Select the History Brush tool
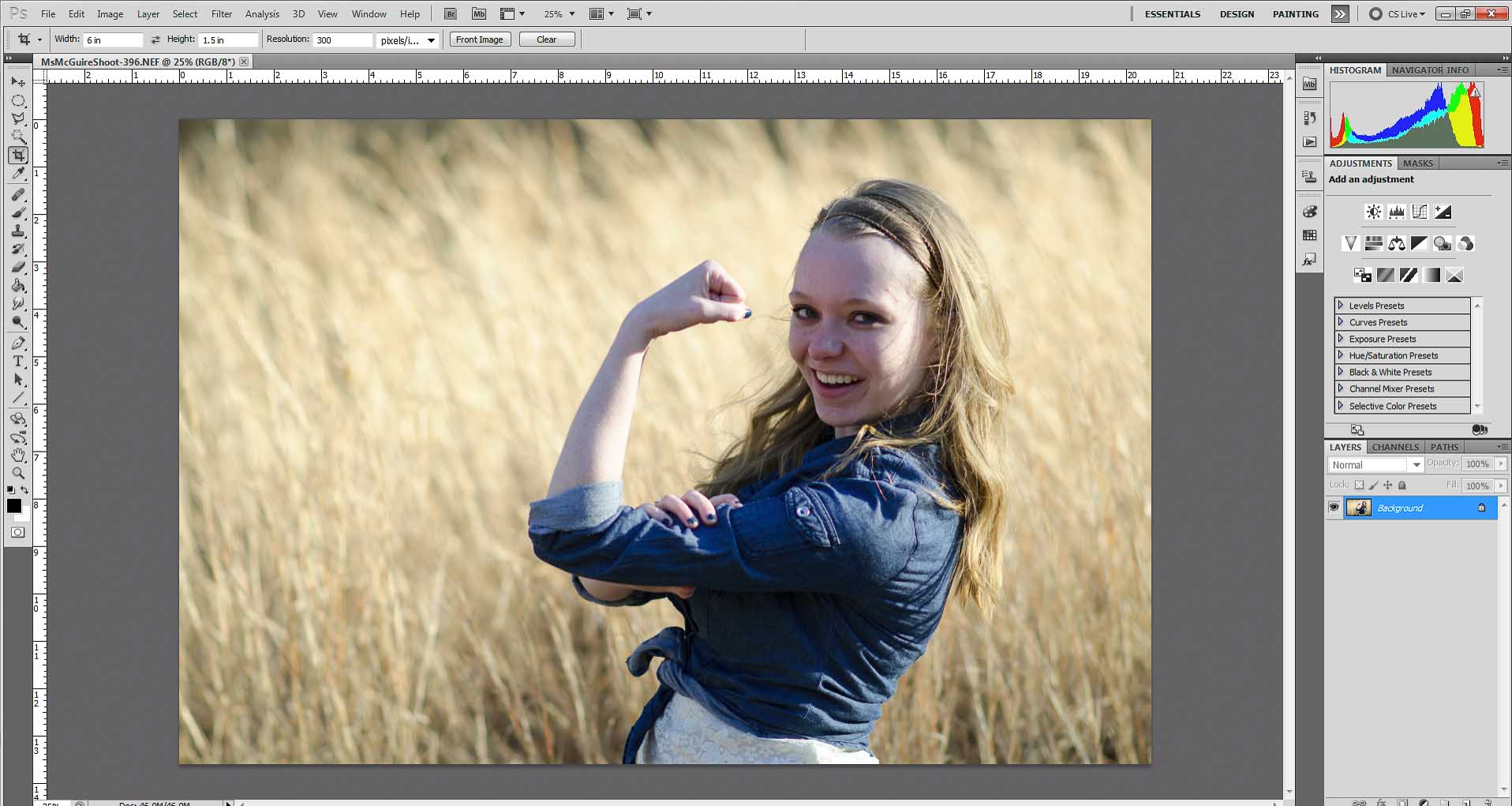 point(18,249)
